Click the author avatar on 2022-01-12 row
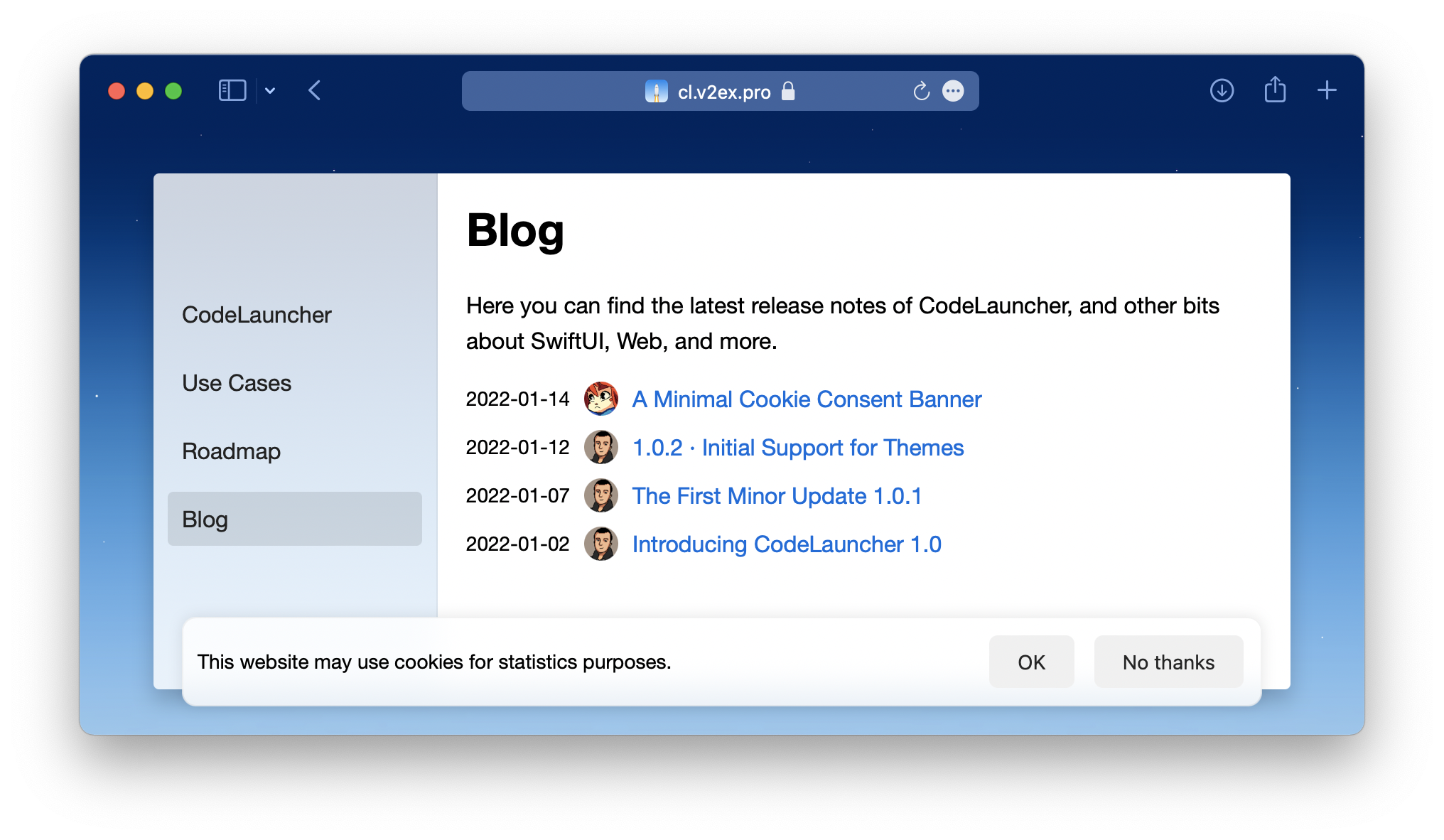This screenshot has width=1444, height=840. click(601, 447)
